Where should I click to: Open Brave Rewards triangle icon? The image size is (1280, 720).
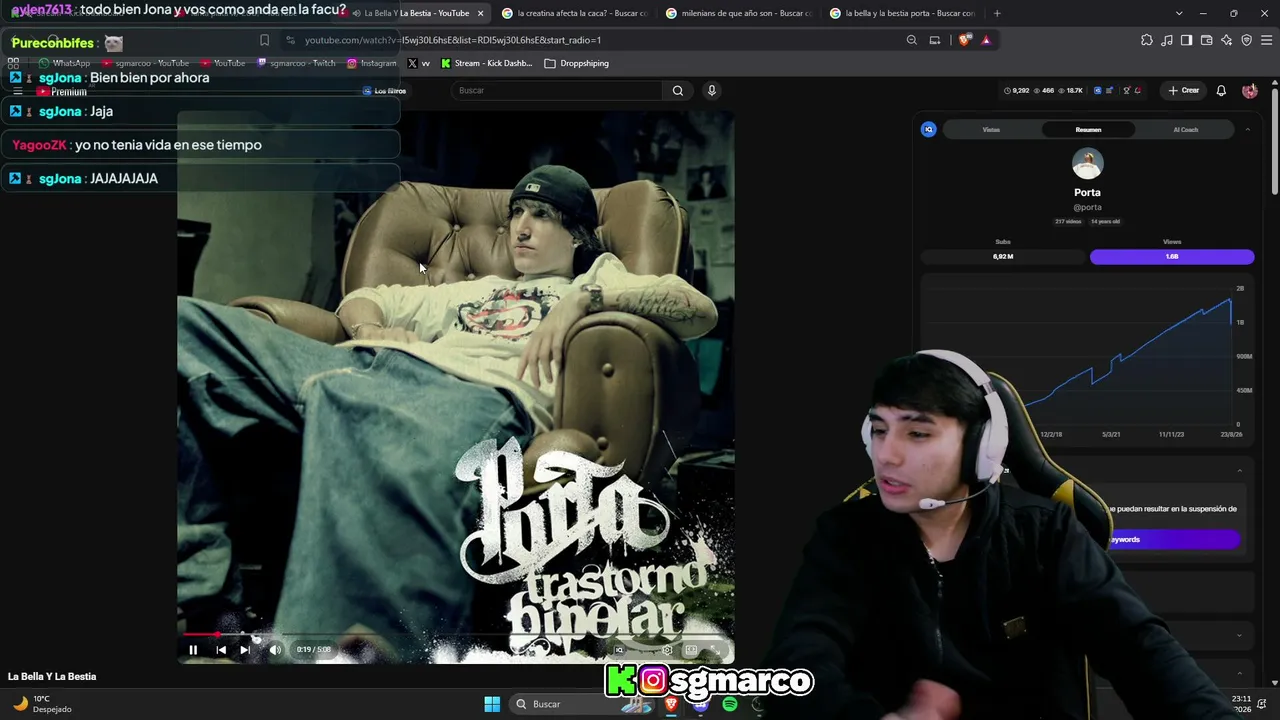coord(986,40)
